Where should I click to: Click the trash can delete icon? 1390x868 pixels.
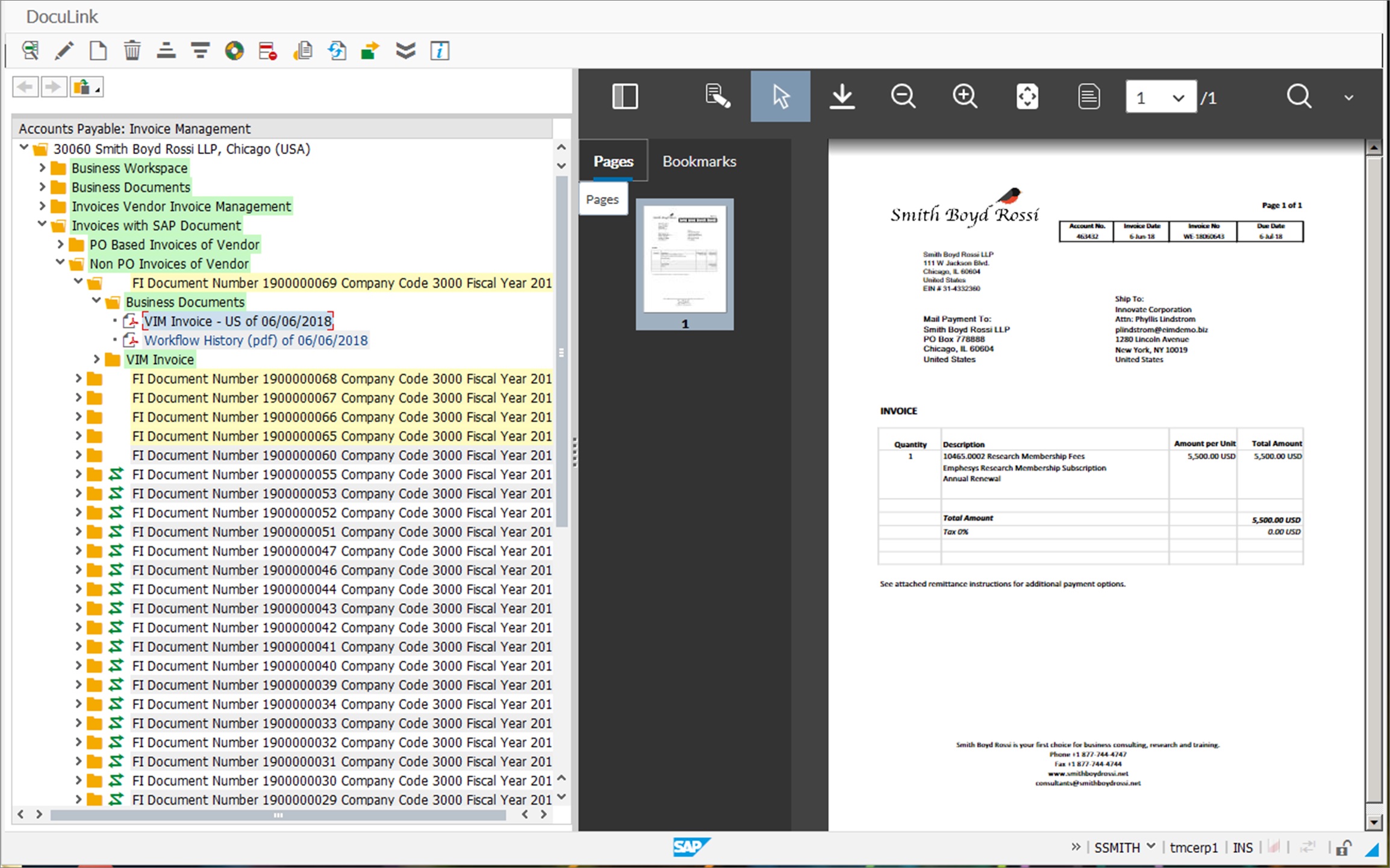(132, 51)
